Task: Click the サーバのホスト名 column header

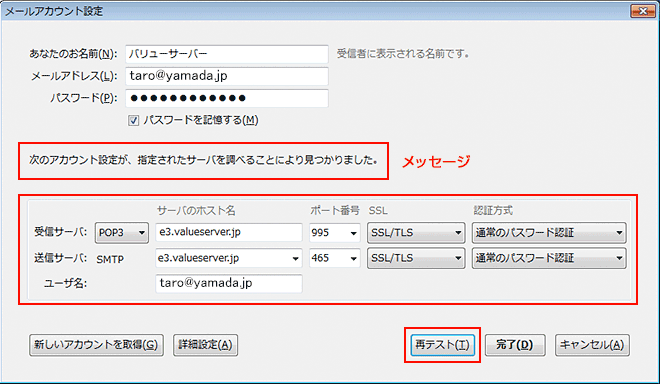Action: (196, 211)
